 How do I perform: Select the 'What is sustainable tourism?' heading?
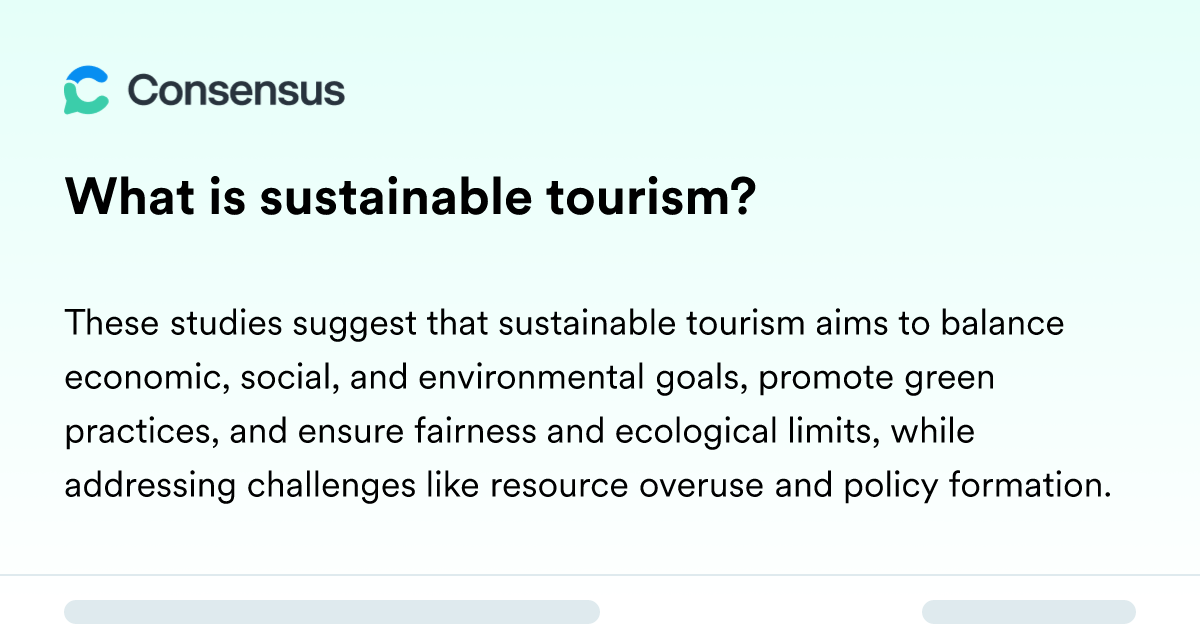click(x=409, y=199)
